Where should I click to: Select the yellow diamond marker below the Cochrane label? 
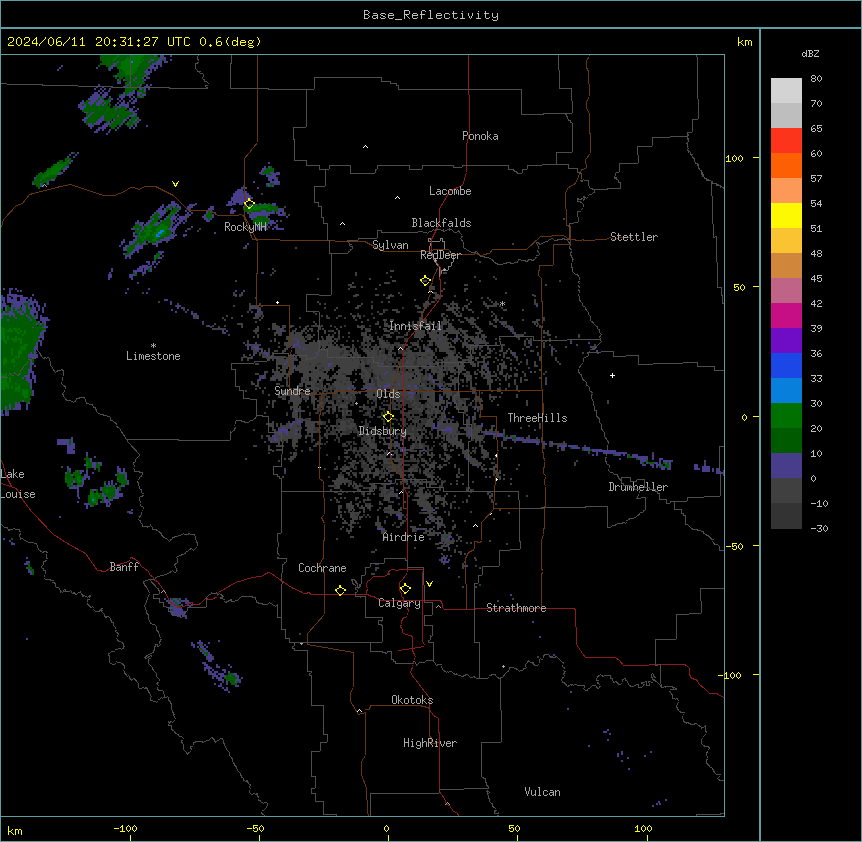tap(340, 590)
